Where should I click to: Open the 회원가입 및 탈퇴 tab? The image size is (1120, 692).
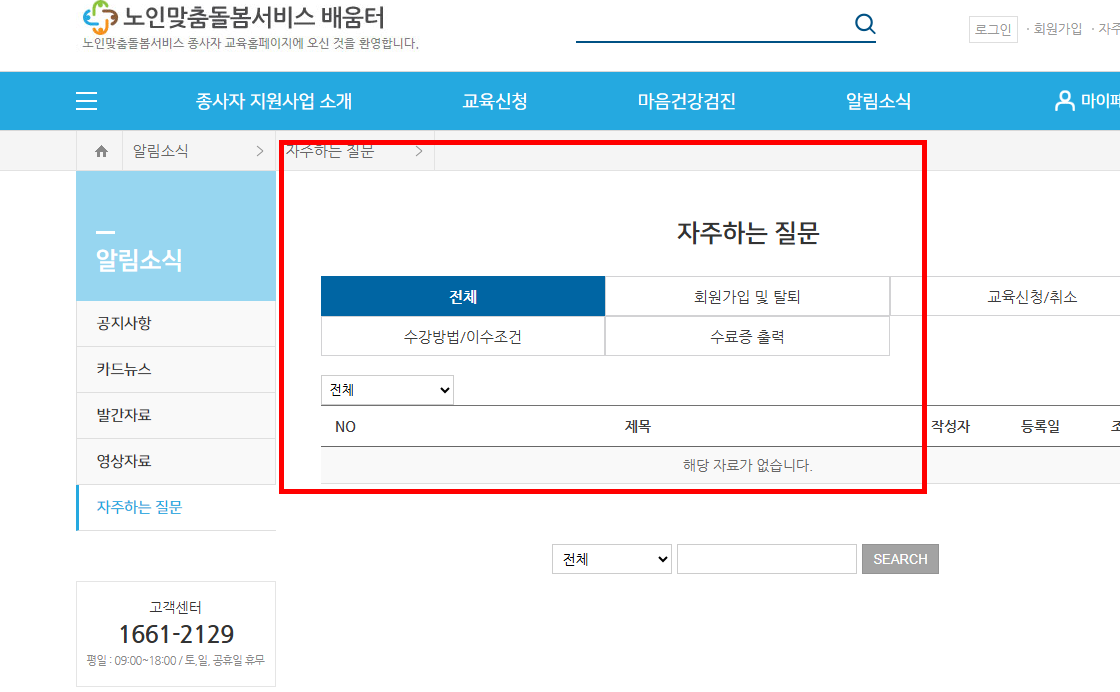tap(747, 296)
